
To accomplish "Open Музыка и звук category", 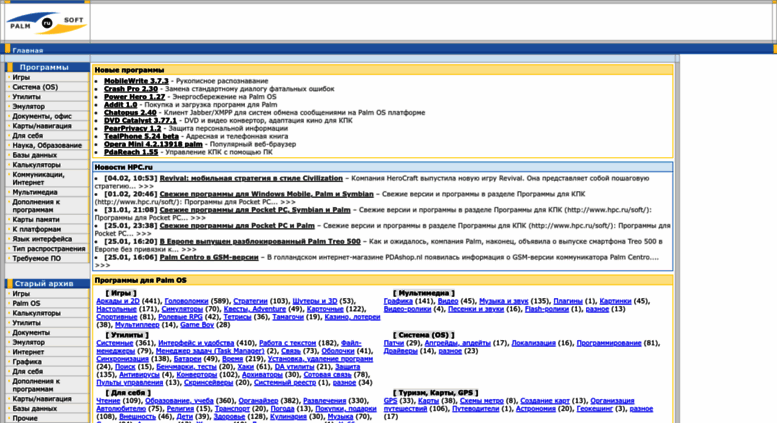I will tap(503, 301).
